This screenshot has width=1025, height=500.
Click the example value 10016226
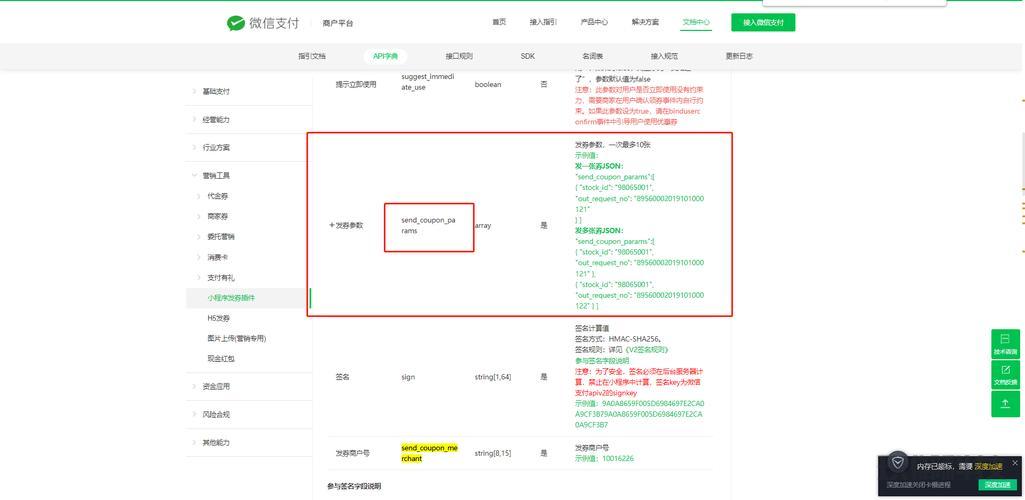616,459
